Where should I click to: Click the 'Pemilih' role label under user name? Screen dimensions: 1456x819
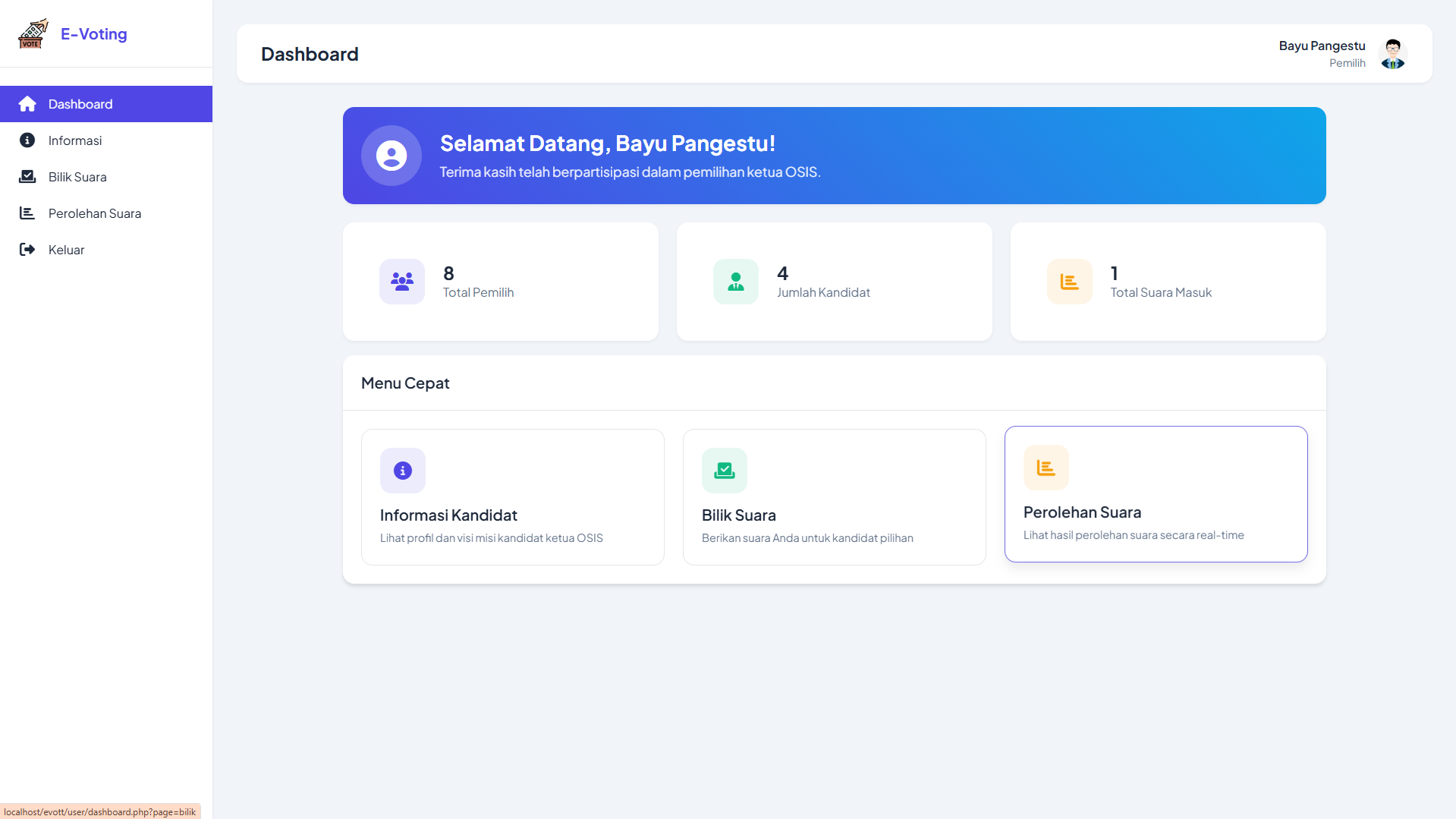tap(1347, 63)
